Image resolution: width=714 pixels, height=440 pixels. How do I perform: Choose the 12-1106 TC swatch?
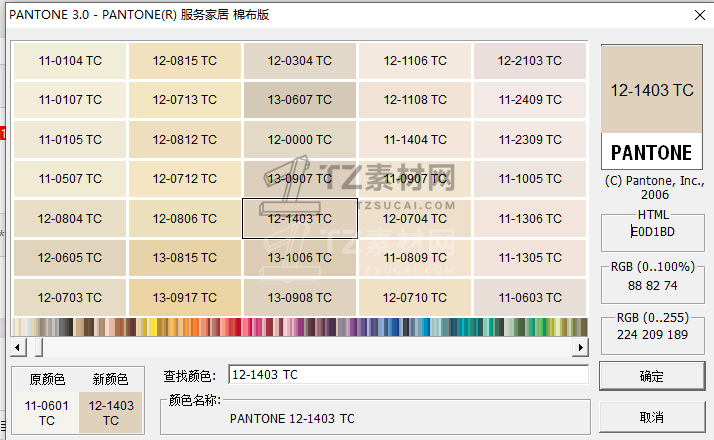pos(415,61)
